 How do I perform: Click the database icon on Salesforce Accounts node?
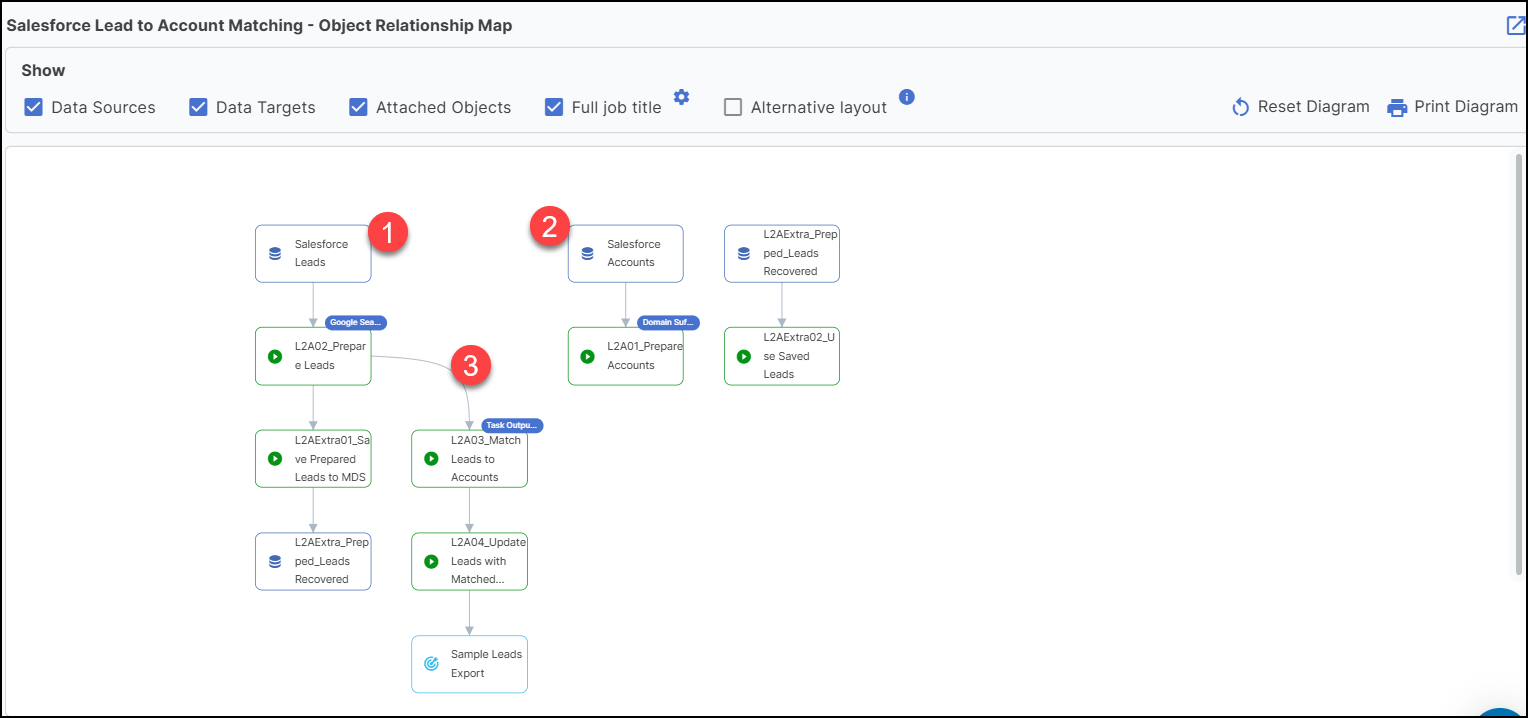tap(585, 252)
